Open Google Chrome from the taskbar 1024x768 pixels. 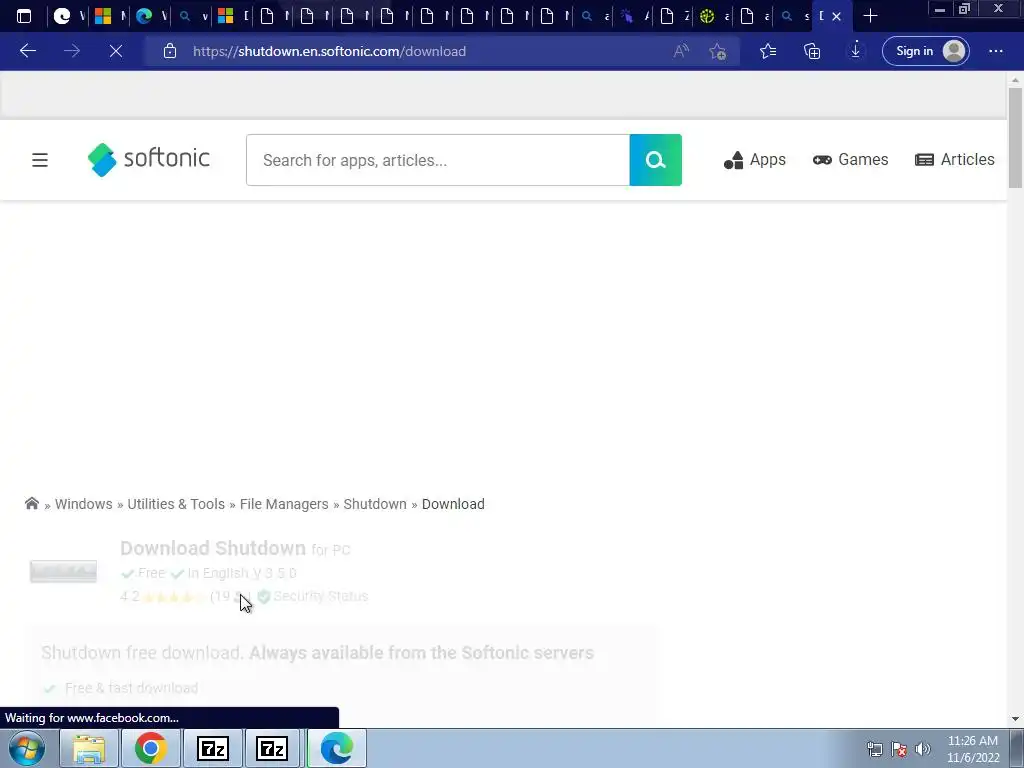point(151,748)
